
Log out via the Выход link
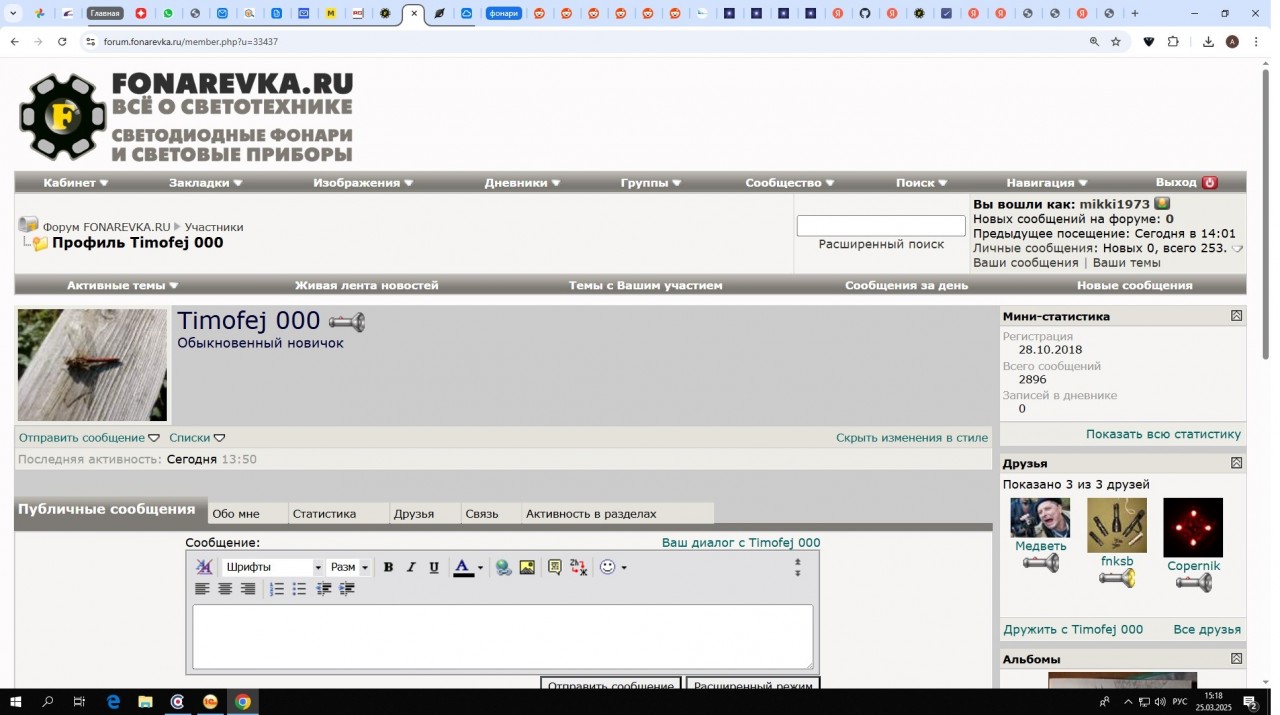[1186, 183]
